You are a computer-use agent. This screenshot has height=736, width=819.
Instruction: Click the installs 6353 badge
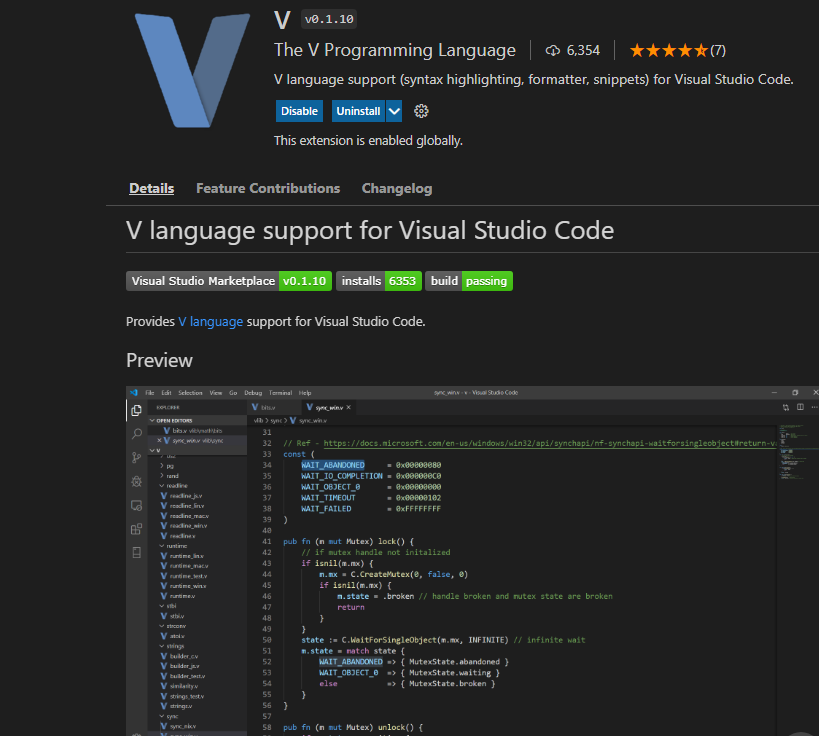click(379, 281)
